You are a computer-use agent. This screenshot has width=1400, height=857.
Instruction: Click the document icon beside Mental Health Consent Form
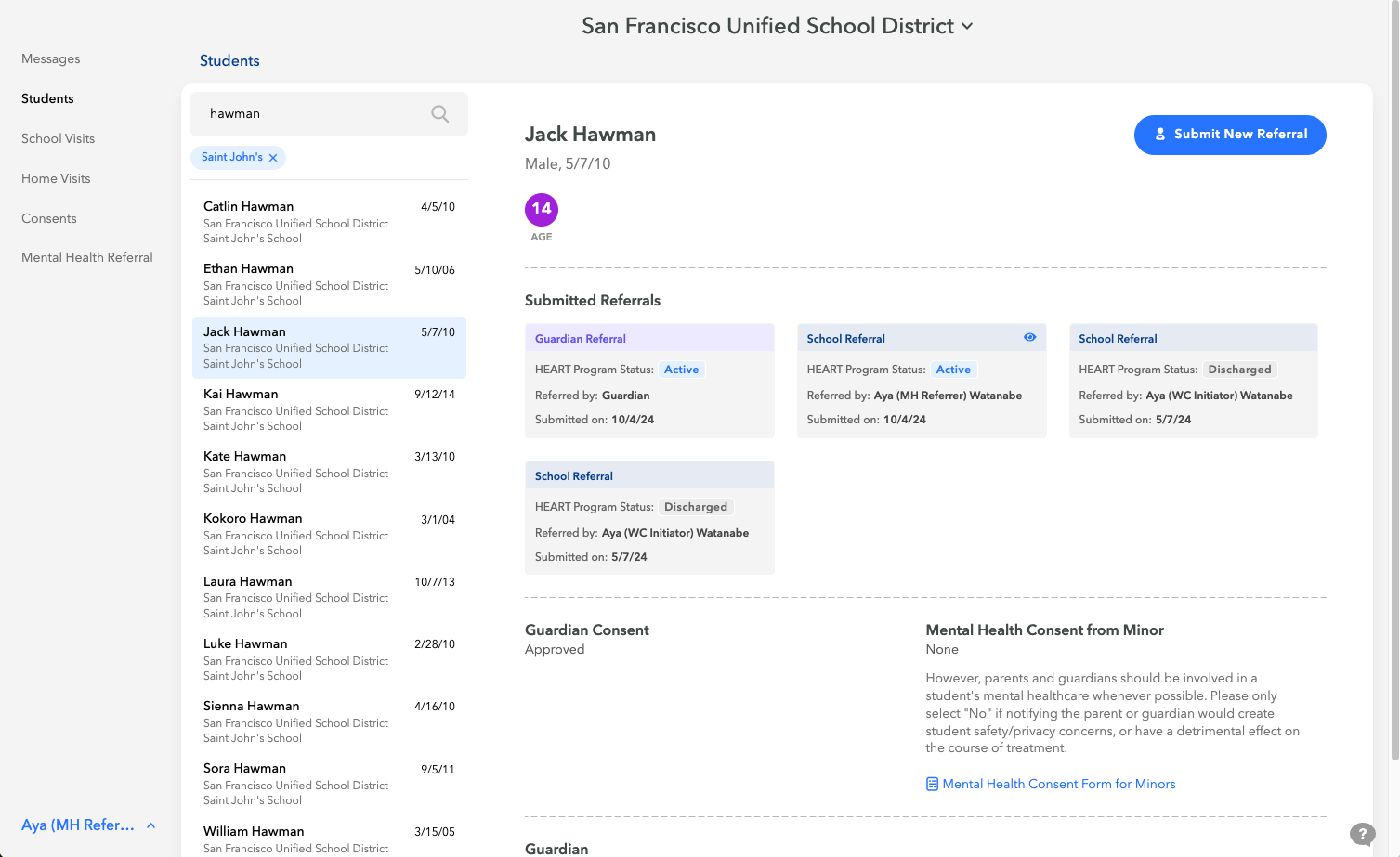click(932, 785)
